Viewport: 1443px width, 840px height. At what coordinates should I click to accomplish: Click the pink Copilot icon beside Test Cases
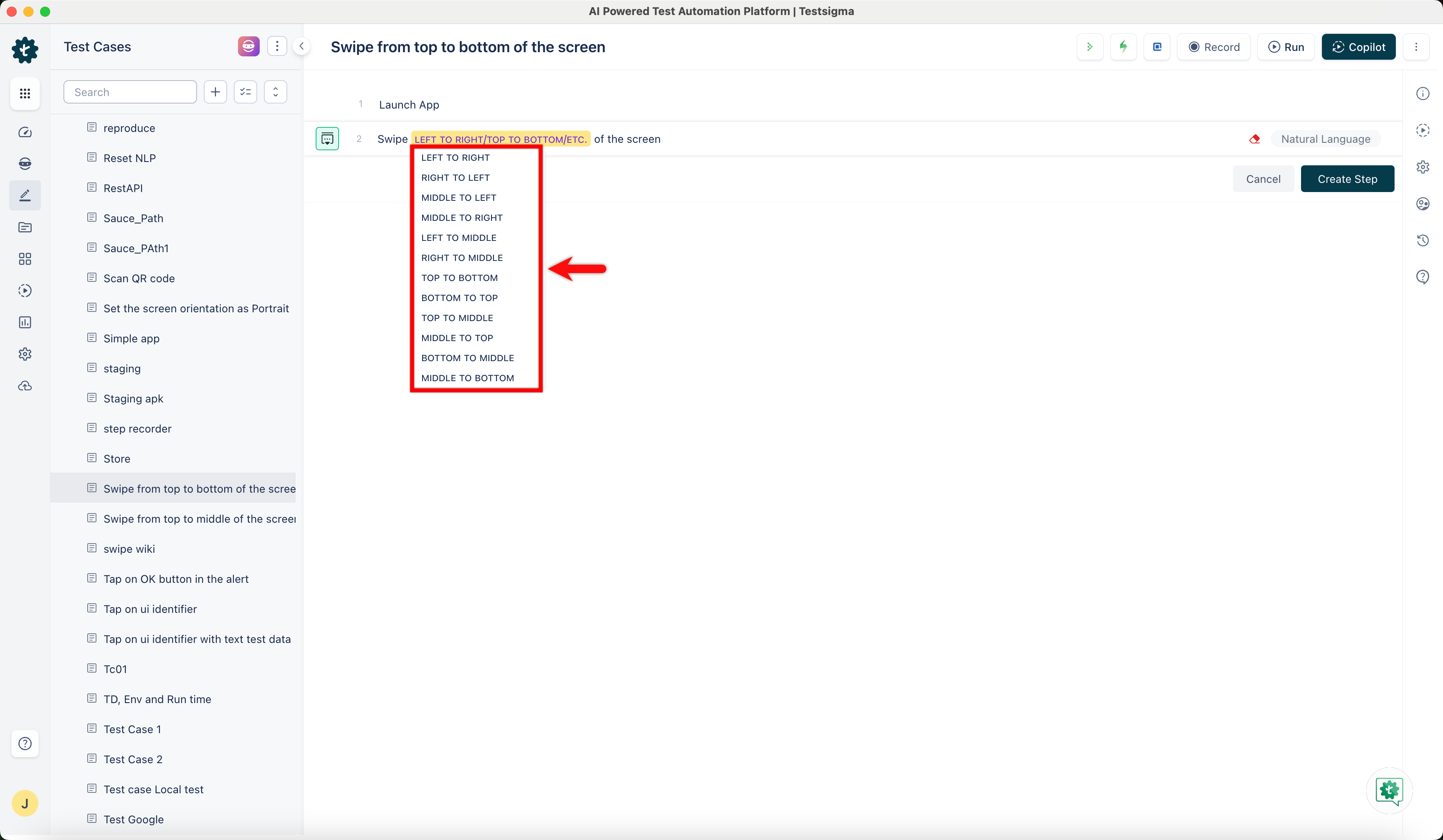[248, 46]
